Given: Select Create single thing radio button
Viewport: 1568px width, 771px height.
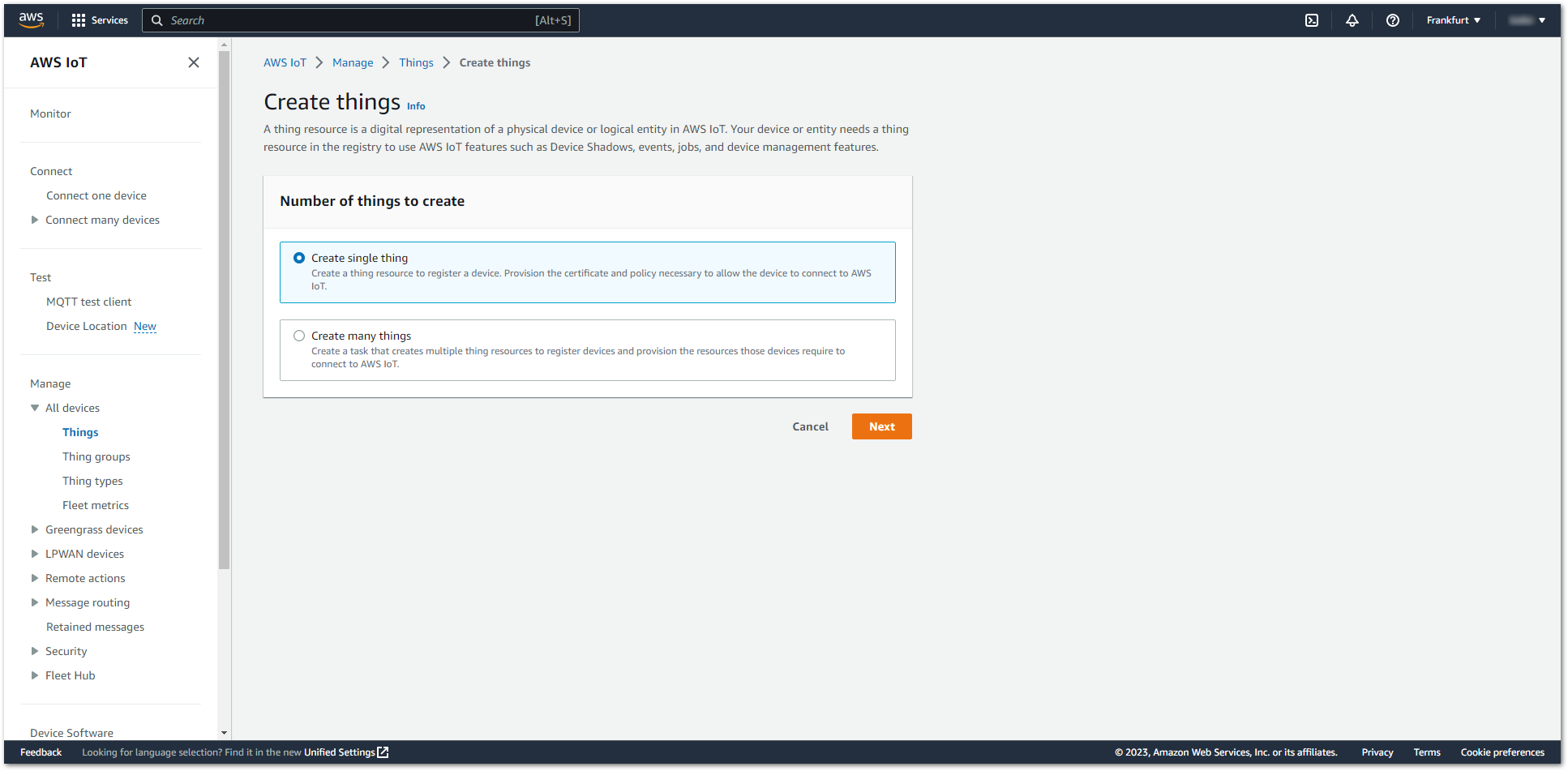Looking at the screenshot, I should point(299,258).
